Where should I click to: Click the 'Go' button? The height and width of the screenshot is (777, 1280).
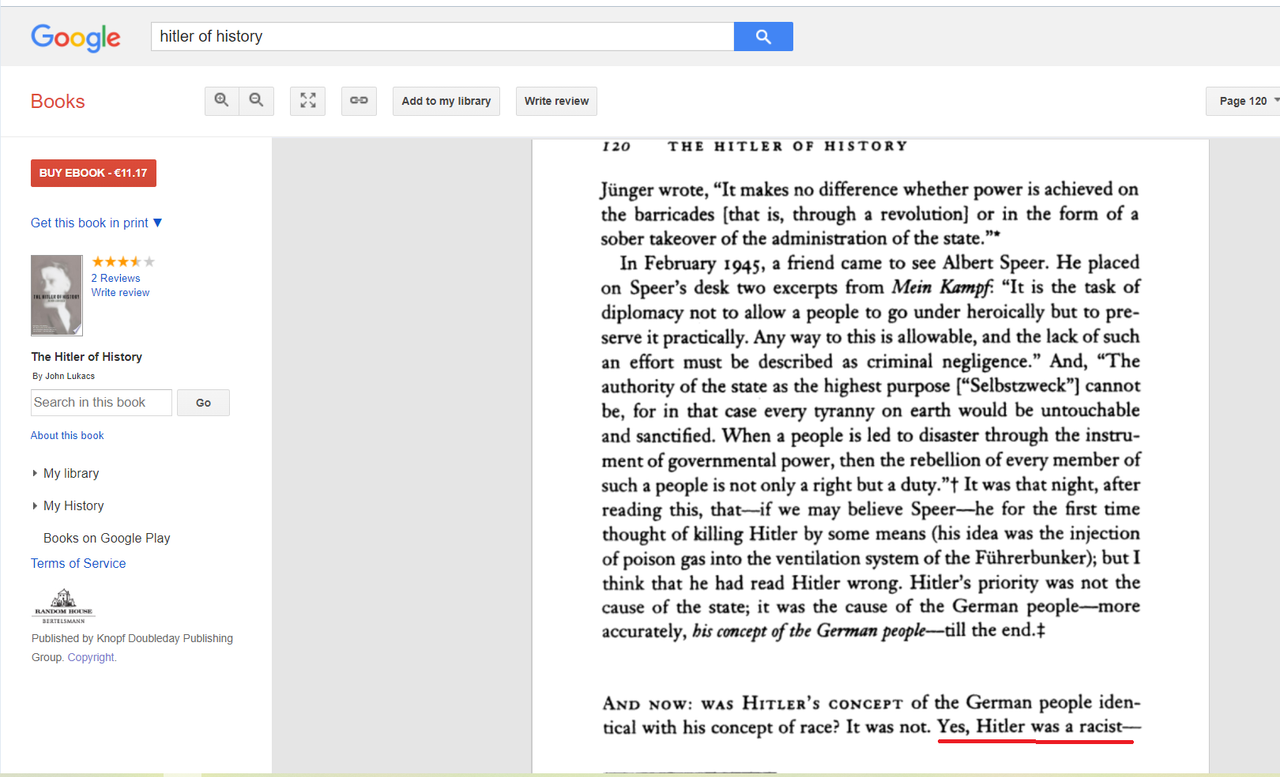203,402
